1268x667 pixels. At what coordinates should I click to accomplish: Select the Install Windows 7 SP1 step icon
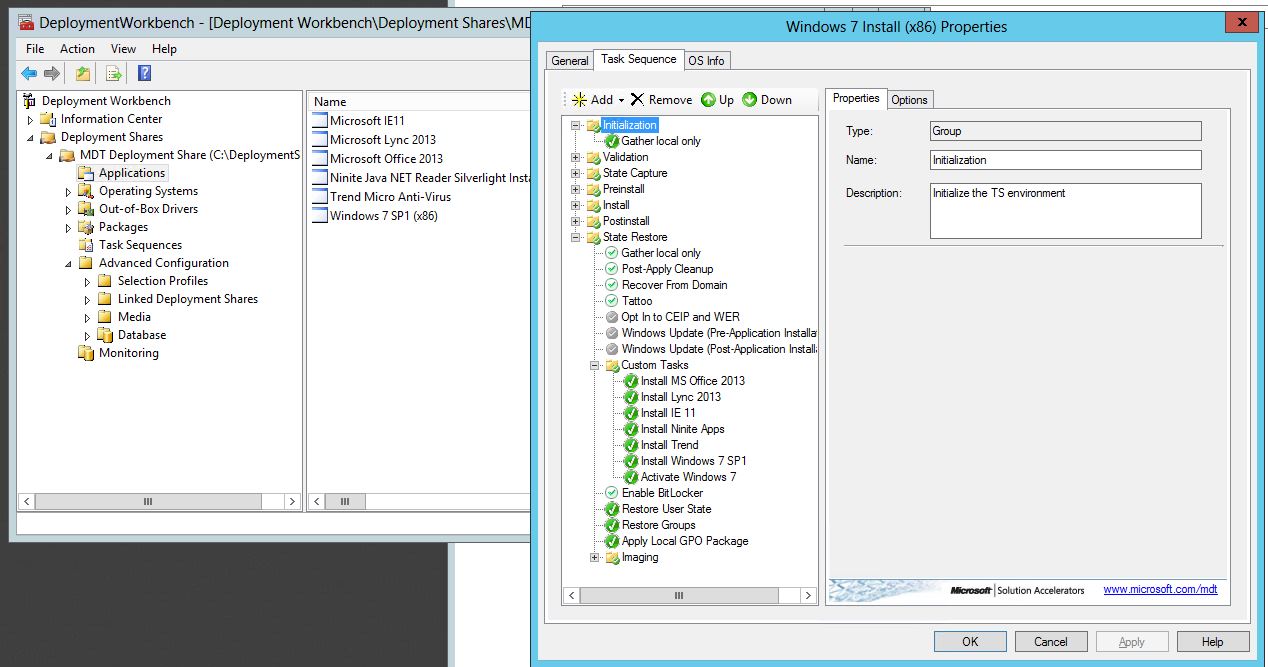pos(631,461)
